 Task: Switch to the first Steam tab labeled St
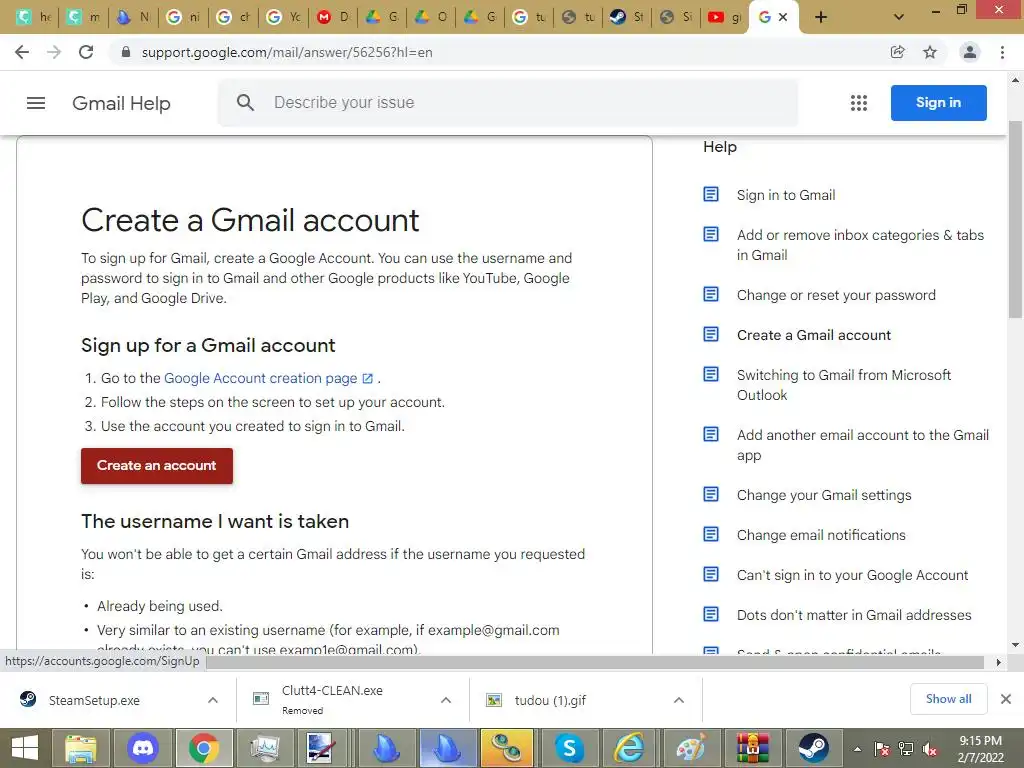coord(626,18)
